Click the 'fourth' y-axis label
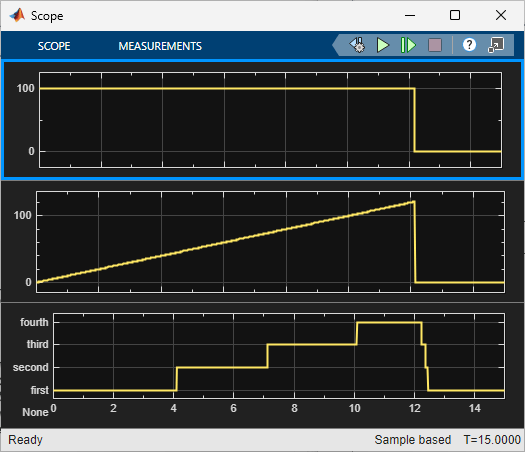The width and height of the screenshot is (525, 452). pos(34,322)
